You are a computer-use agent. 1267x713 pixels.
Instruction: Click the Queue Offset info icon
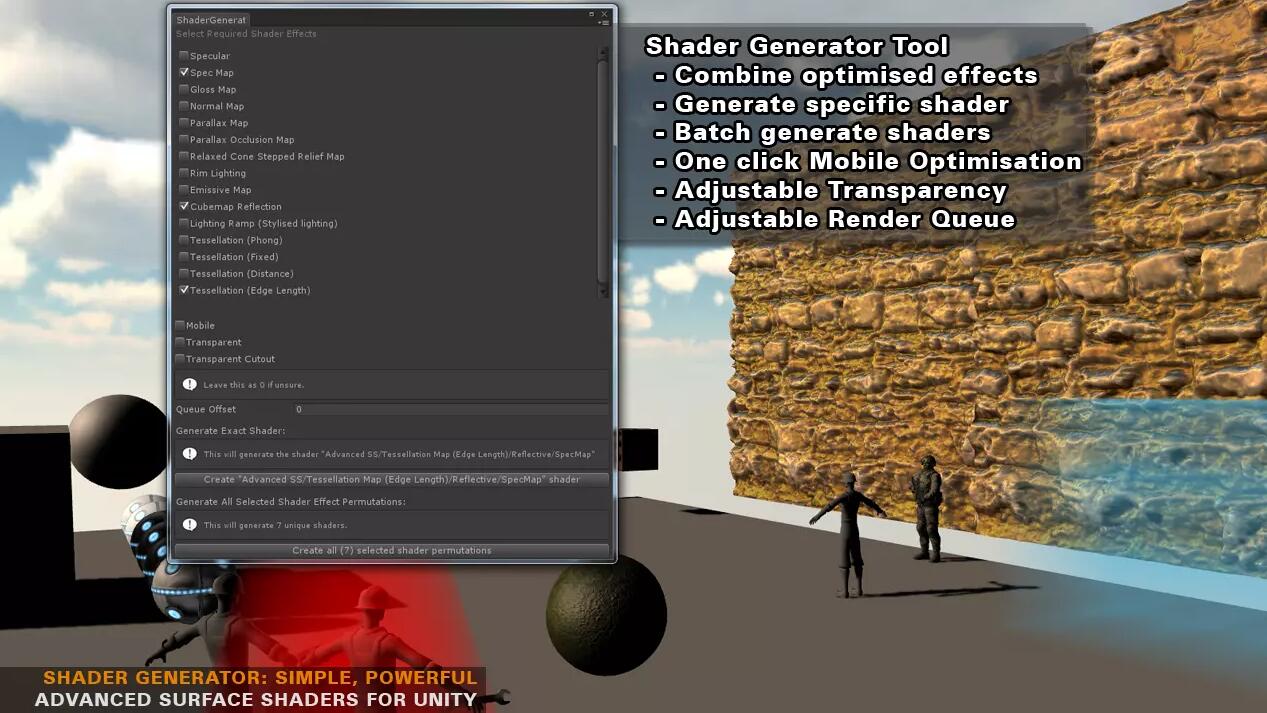pyautogui.click(x=189, y=384)
